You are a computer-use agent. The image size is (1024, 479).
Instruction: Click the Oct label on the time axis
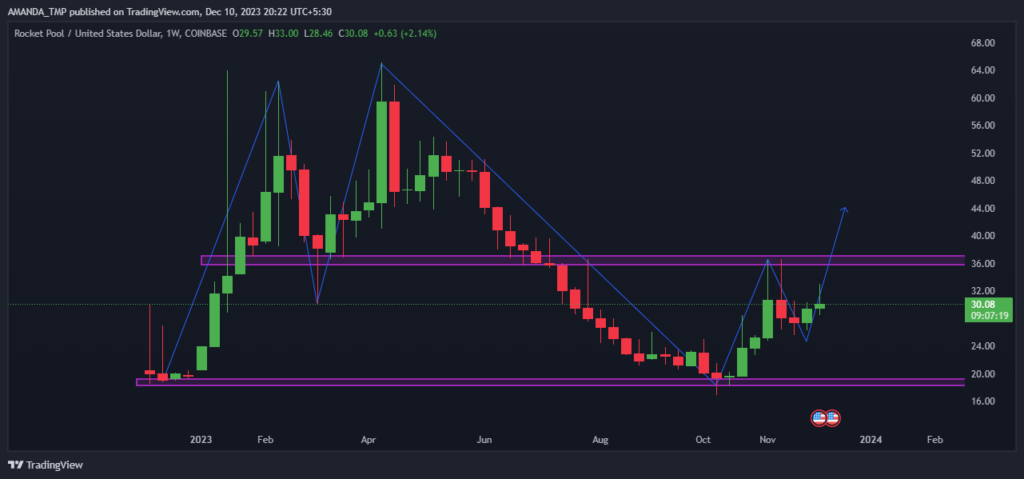pos(703,441)
